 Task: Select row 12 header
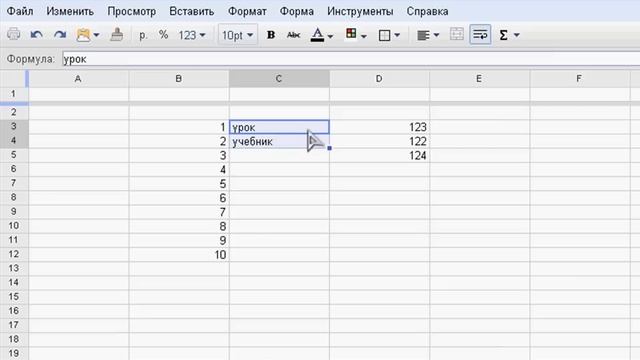[13, 254]
